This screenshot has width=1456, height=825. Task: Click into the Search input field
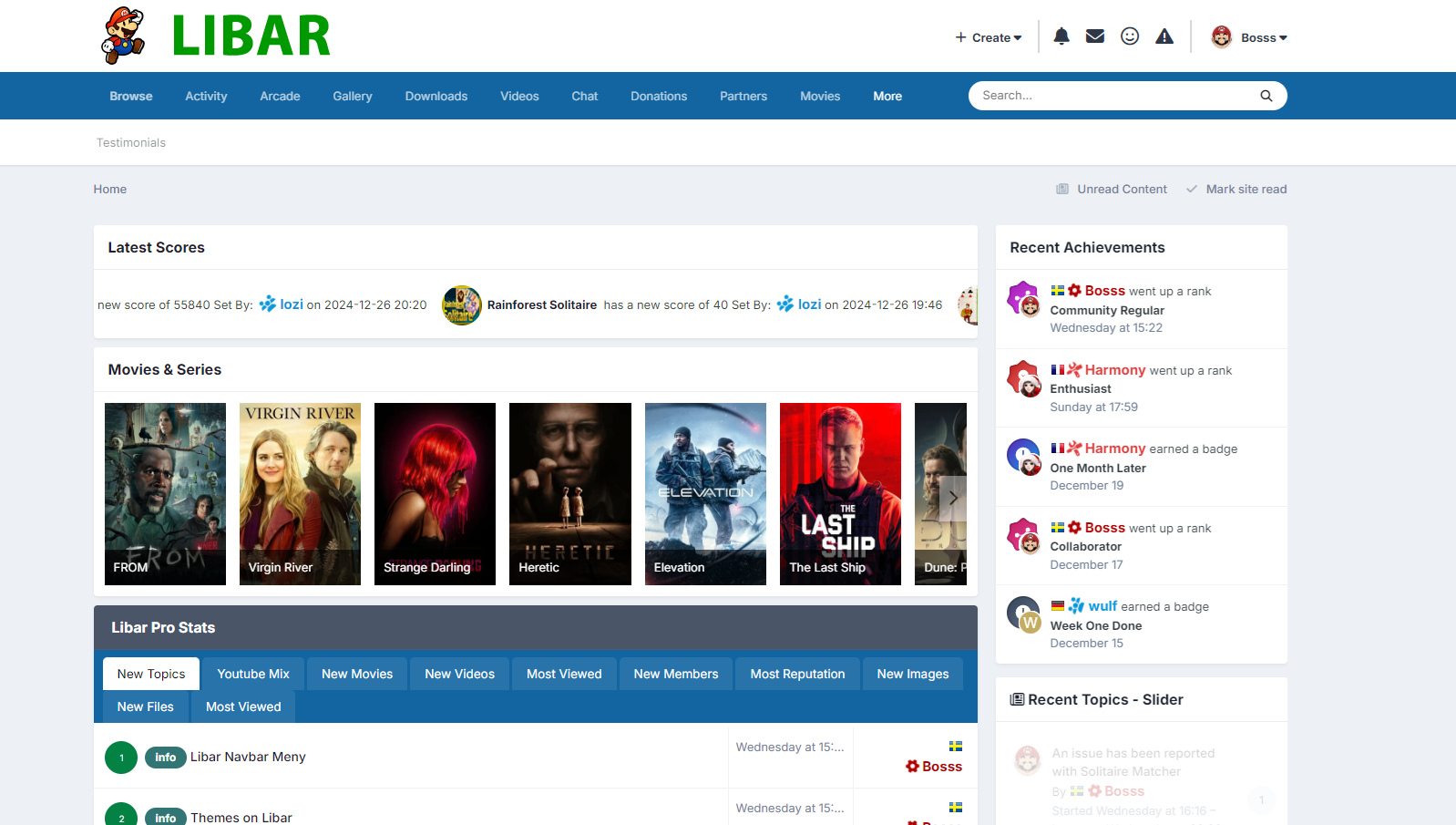coord(1112,96)
